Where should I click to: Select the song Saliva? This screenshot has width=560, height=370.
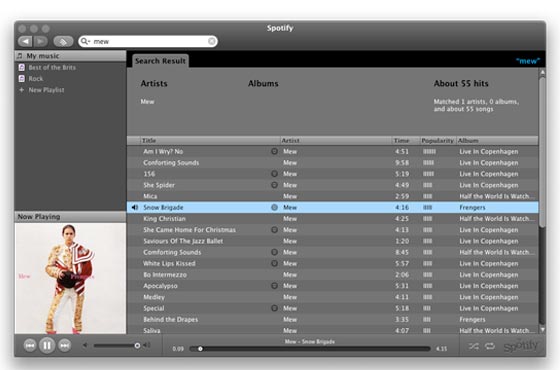pyautogui.click(x=152, y=331)
